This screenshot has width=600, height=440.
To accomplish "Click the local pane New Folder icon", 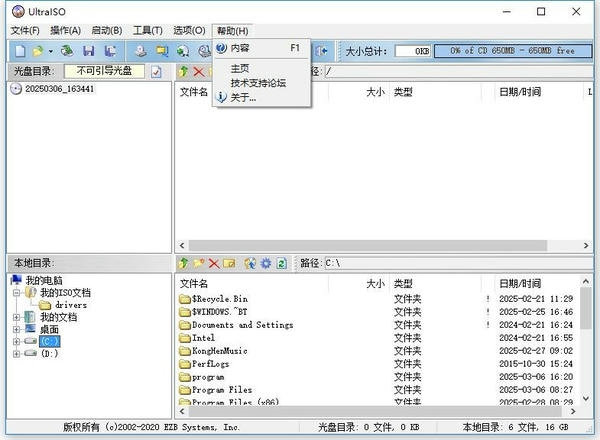I will click(199, 263).
